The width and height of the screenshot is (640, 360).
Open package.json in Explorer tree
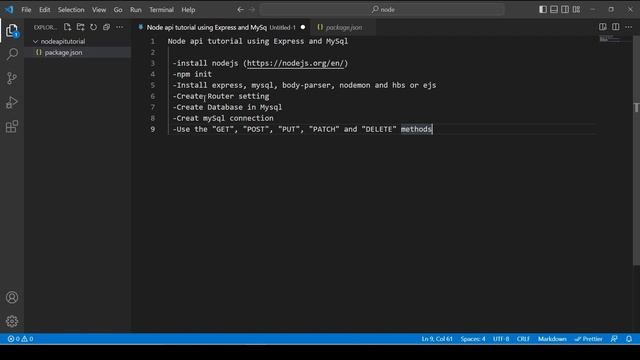[x=78, y=52]
